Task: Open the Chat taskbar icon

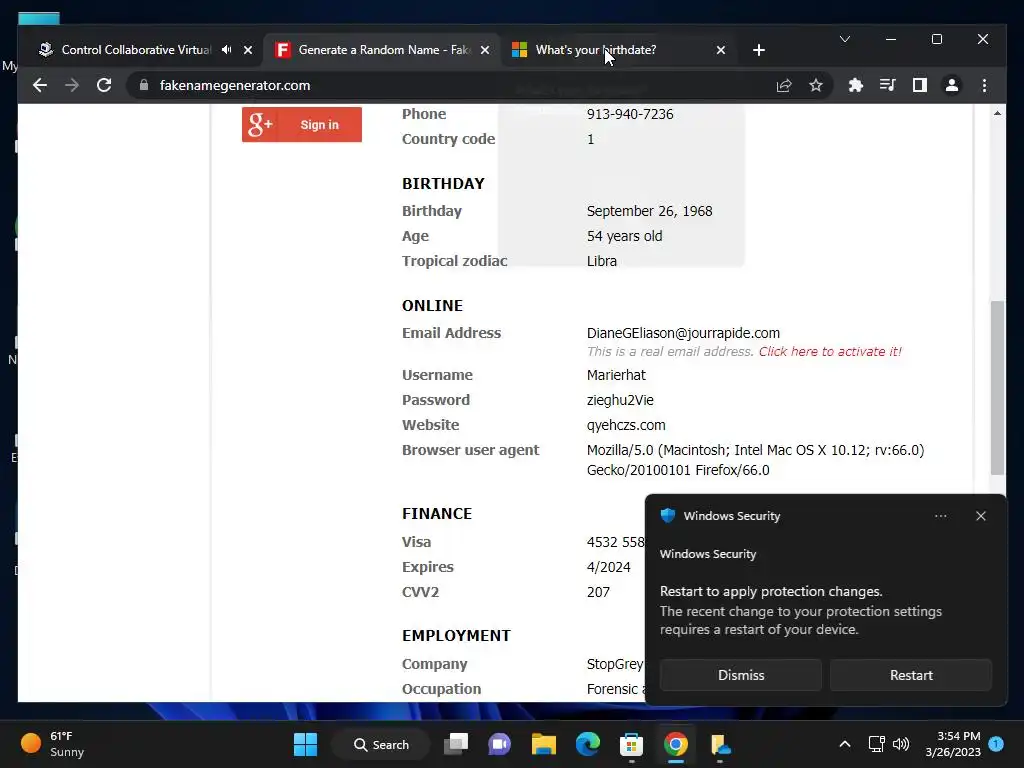Action: 500,744
